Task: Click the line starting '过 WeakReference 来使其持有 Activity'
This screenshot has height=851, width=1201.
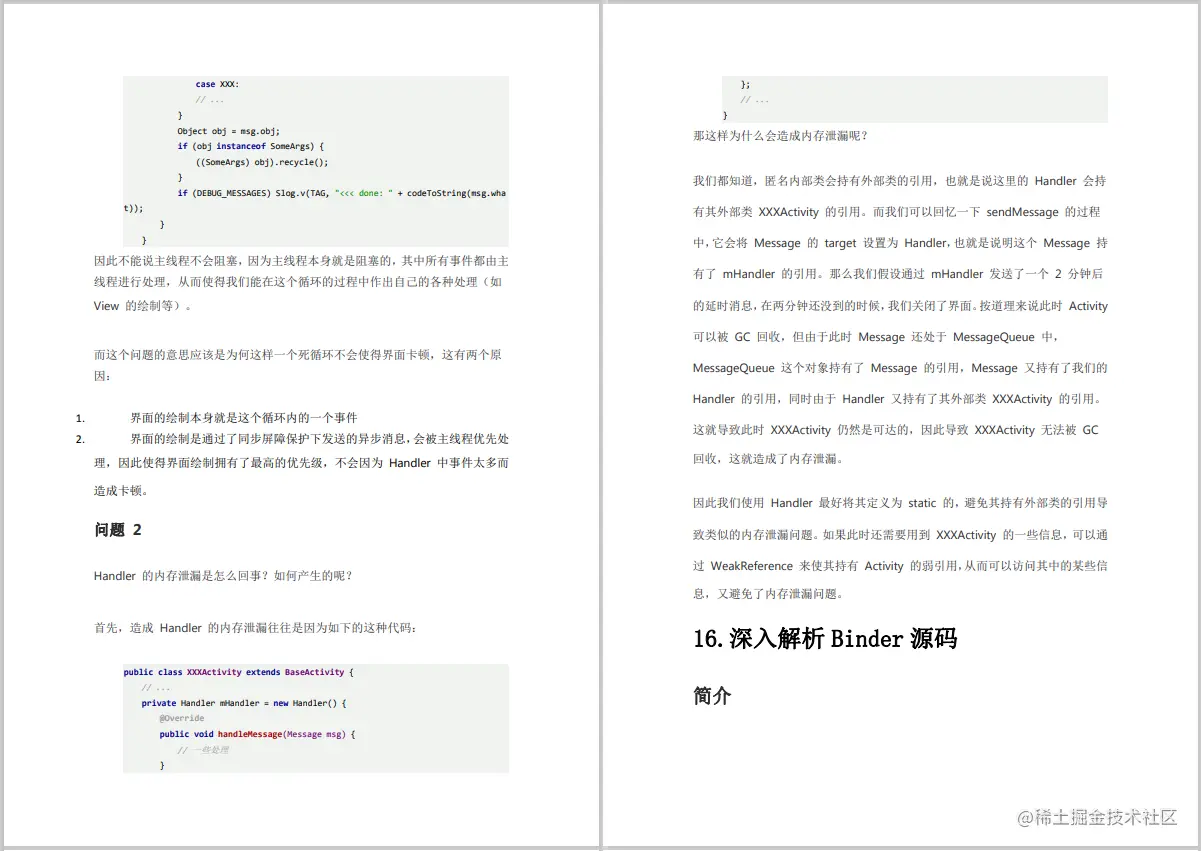Action: point(900,565)
